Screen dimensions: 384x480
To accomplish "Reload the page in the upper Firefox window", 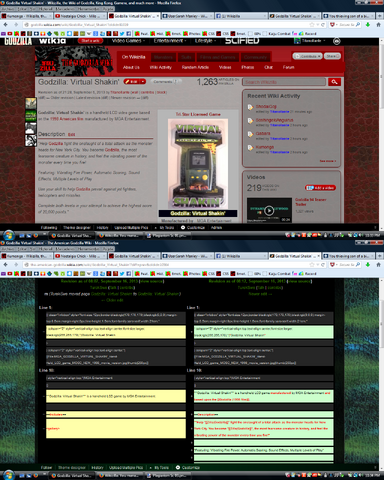I will pos(322,25).
